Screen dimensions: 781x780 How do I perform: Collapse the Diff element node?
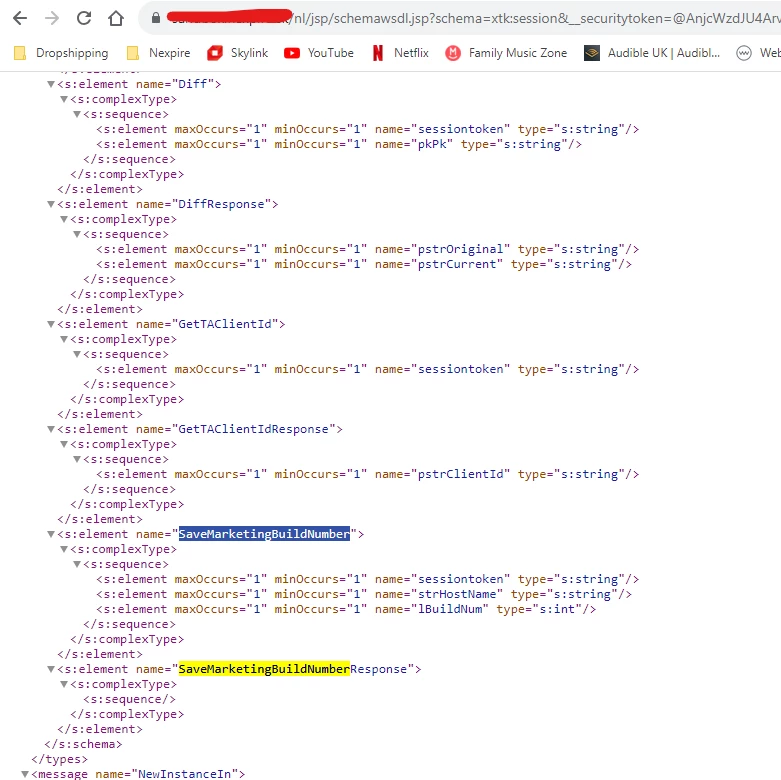[x=51, y=84]
